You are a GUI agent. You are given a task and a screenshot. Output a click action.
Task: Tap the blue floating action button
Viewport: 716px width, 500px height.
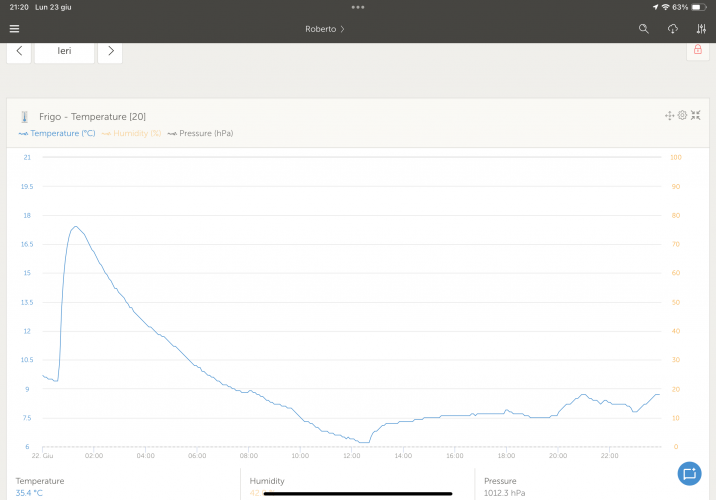pyautogui.click(x=688, y=473)
